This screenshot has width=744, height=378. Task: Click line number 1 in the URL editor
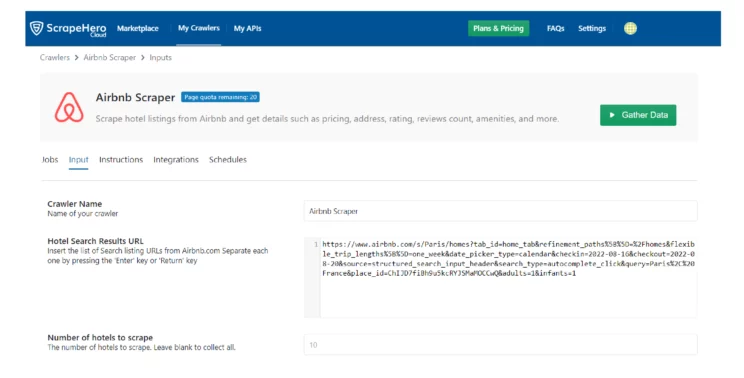click(316, 244)
